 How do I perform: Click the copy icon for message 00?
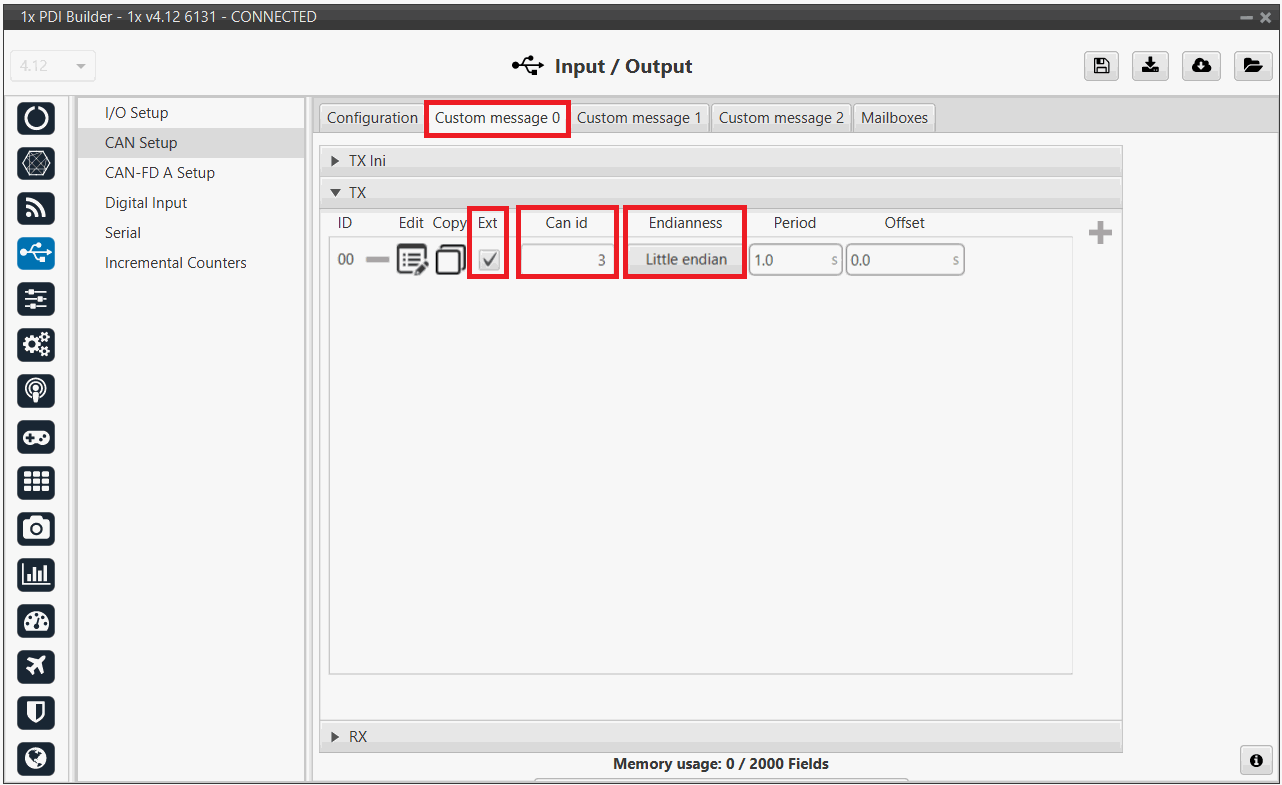point(450,260)
